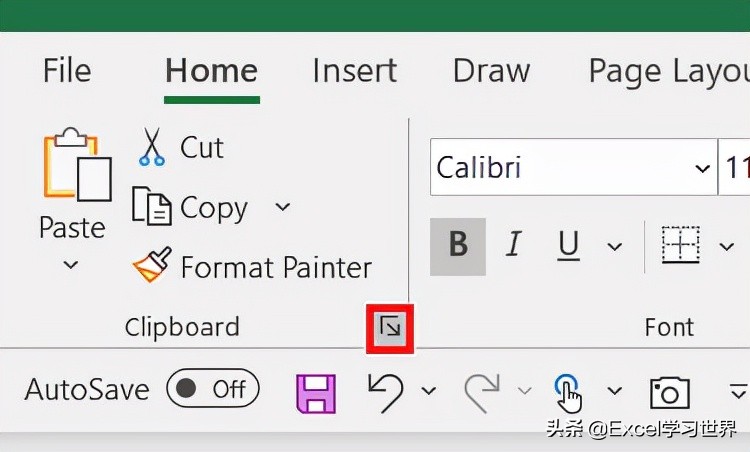Toggle Bold formatting

458,245
